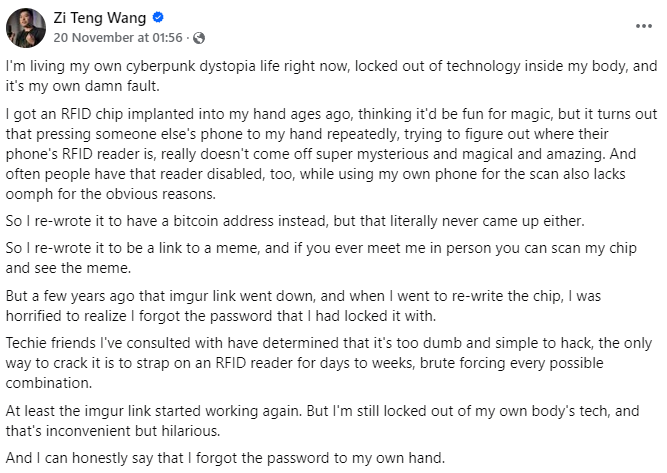
Task: Click the paragraph about linking to a meme
Action: 330,257
